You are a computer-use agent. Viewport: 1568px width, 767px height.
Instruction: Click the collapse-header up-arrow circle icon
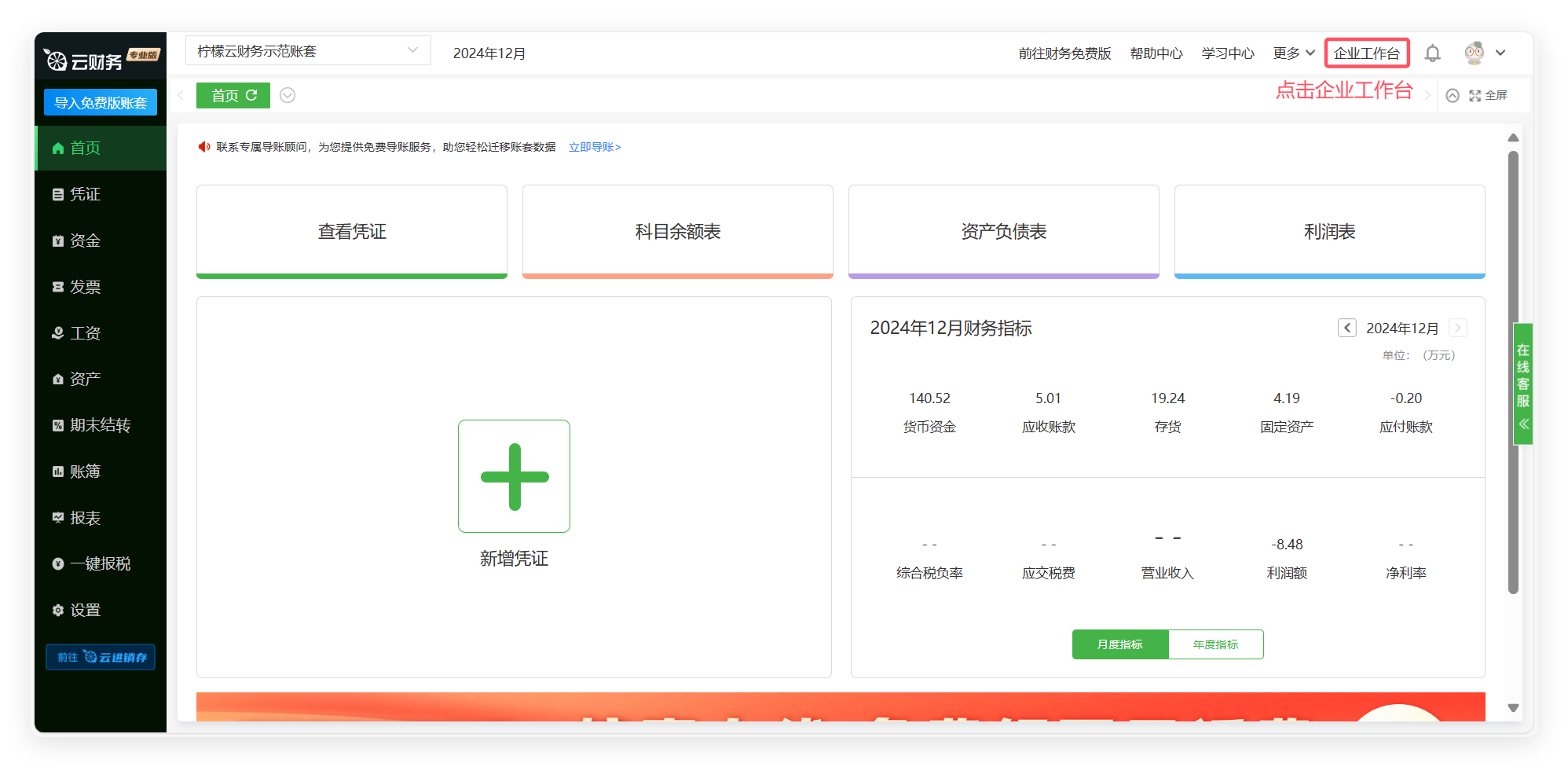pos(1453,95)
